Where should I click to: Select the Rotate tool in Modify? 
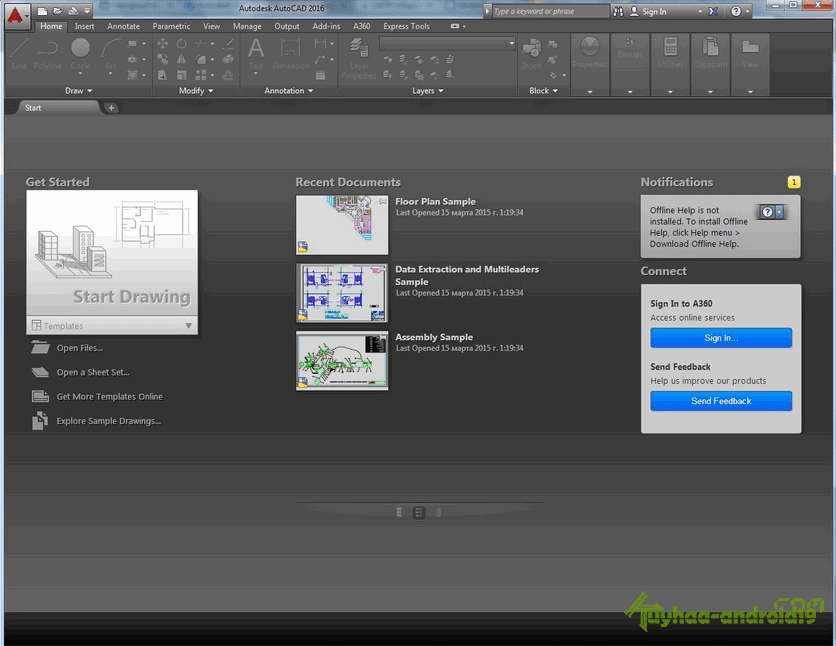(182, 44)
